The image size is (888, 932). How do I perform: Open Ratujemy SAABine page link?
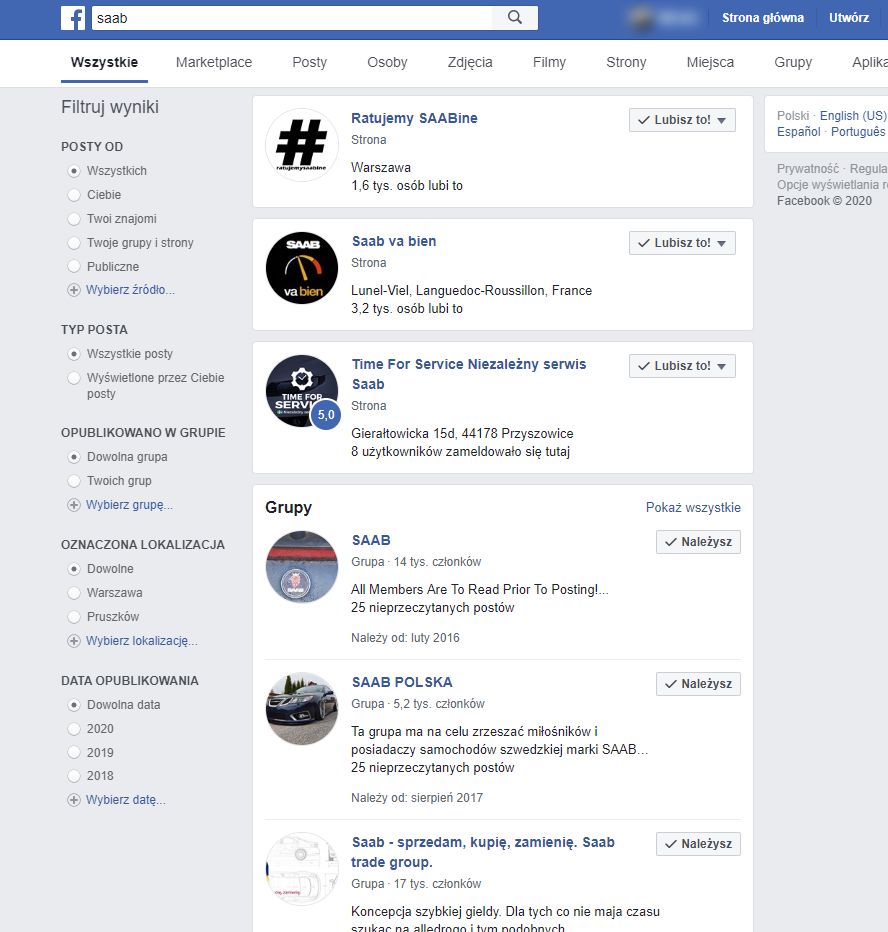click(x=414, y=118)
